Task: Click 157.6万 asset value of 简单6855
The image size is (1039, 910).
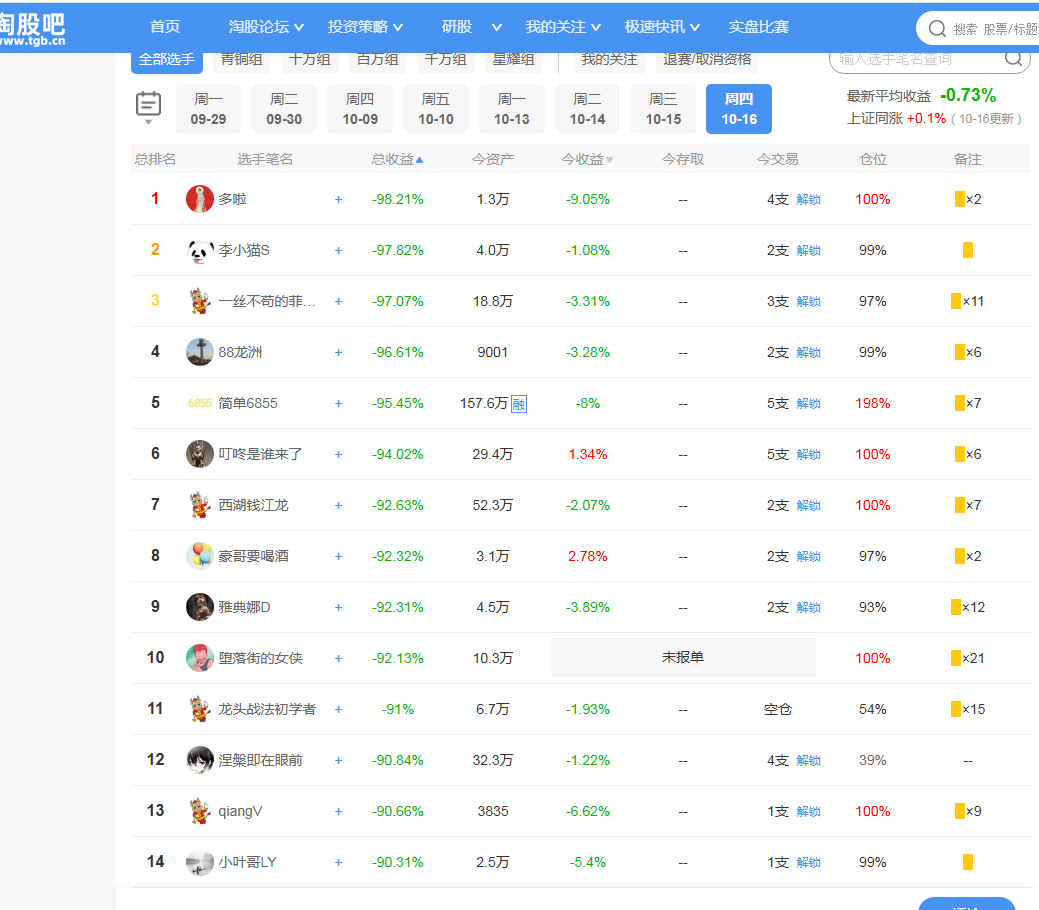Action: [x=484, y=404]
